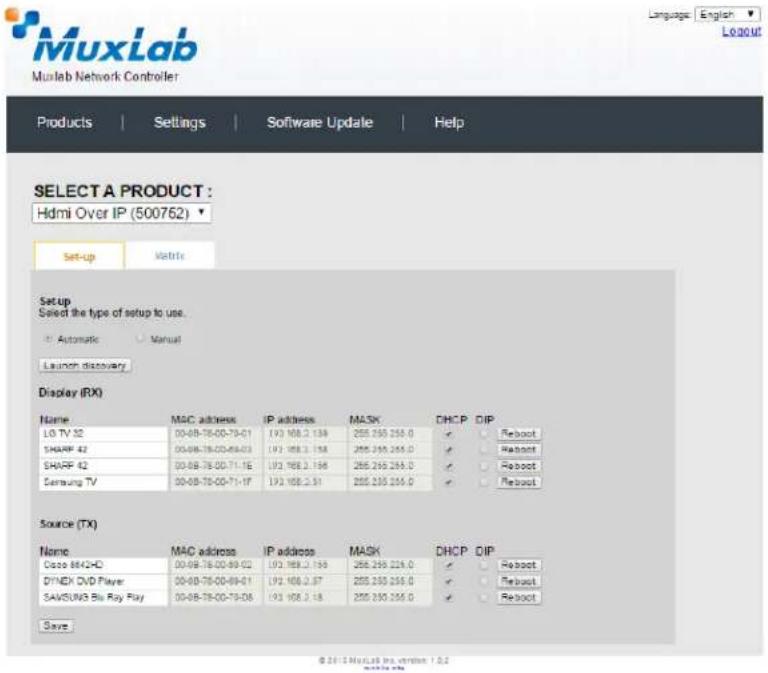Toggle DIP checkbox for LG TV 32

click(484, 434)
